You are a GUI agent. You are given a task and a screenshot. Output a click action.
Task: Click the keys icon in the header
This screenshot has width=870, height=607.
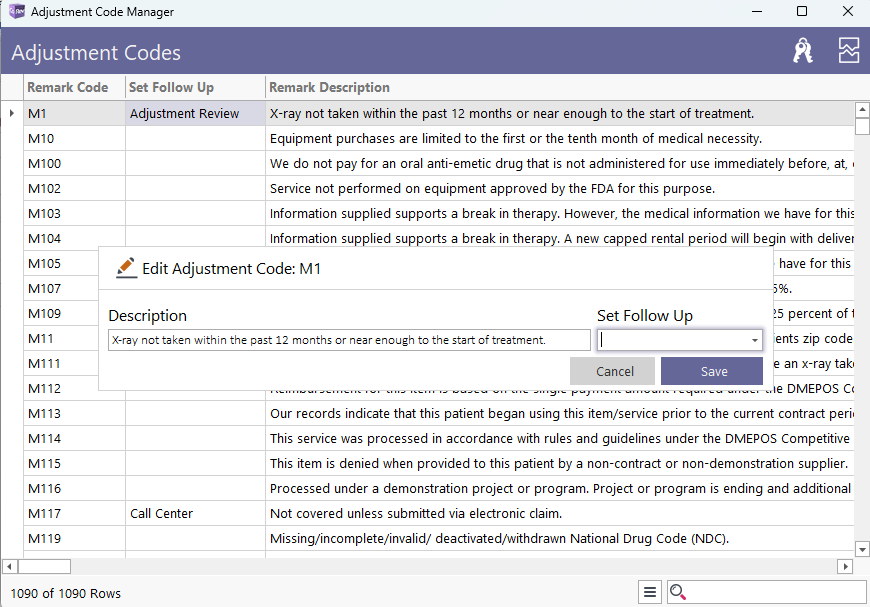[x=803, y=51]
